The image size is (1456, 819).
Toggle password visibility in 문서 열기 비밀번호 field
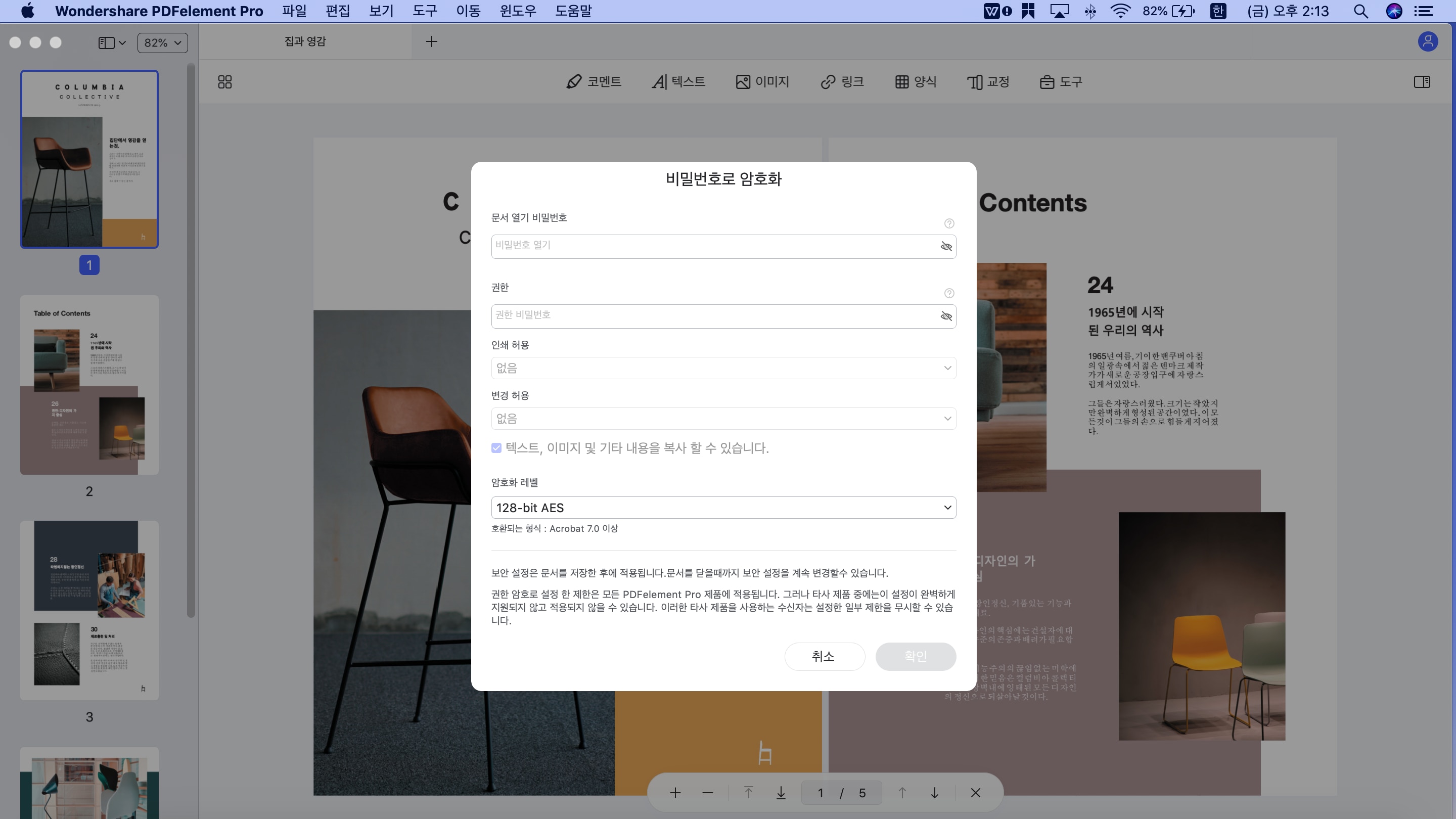pos(946,246)
